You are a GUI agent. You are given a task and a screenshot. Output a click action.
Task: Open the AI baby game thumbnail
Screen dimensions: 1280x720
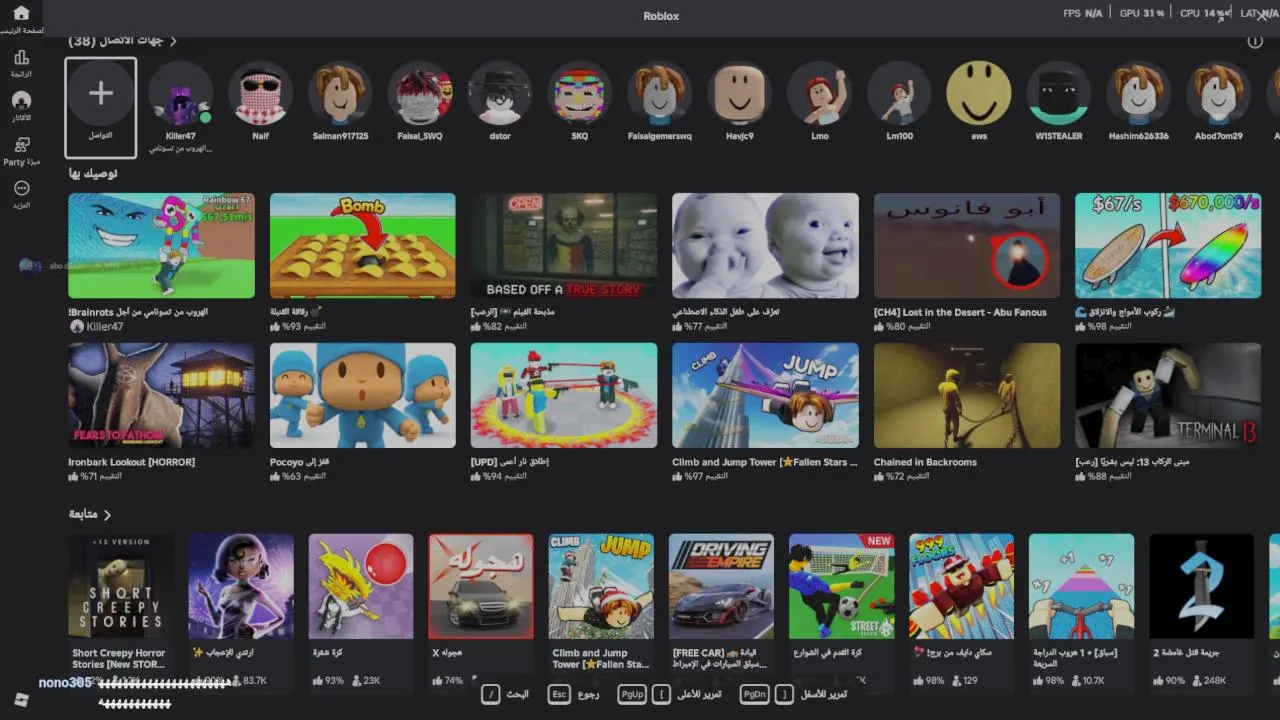[765, 246]
